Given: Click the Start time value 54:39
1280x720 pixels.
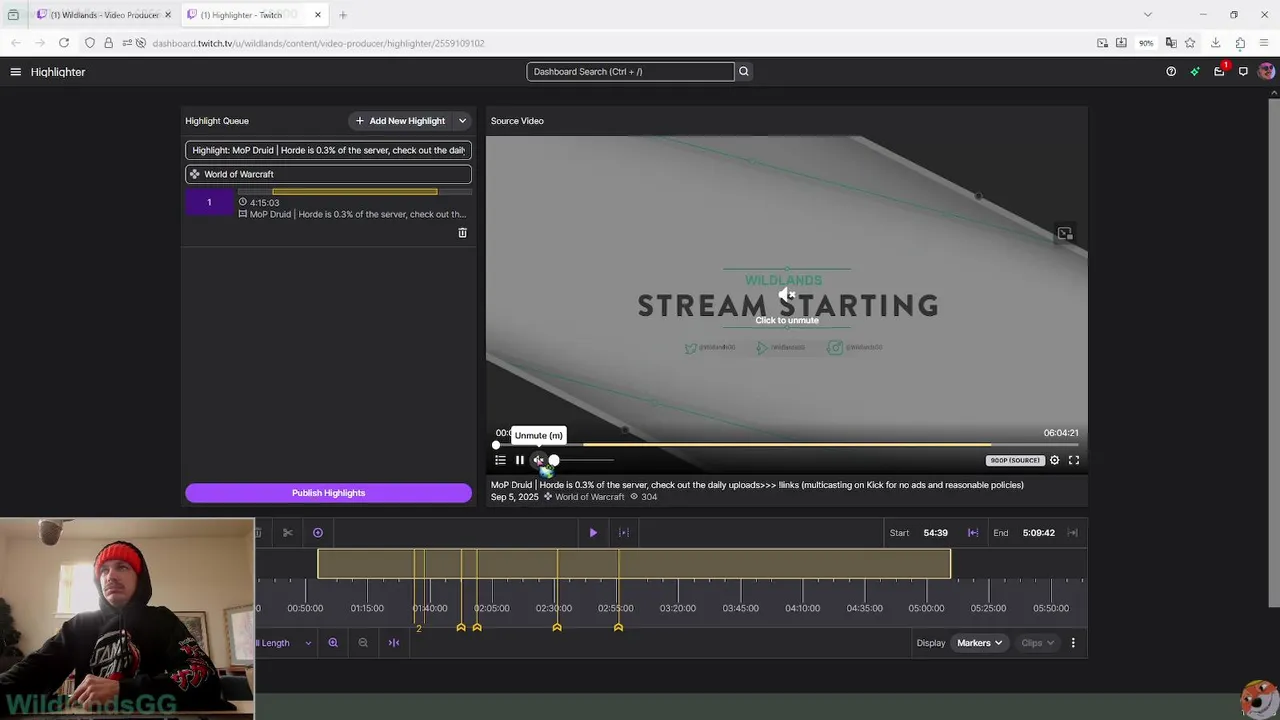Looking at the screenshot, I should [x=935, y=533].
